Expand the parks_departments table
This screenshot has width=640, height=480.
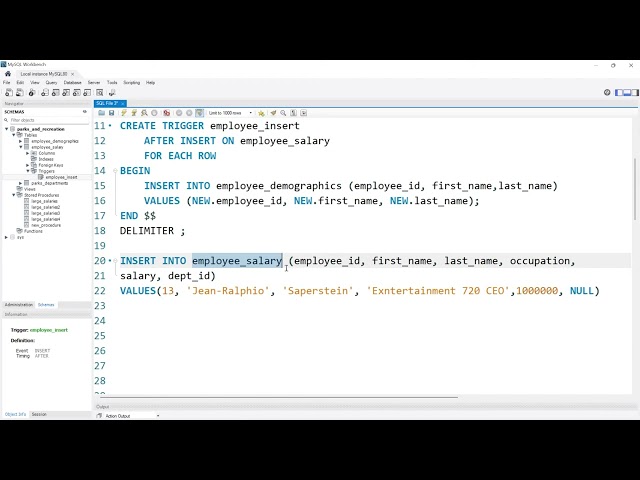pyautogui.click(x=21, y=183)
